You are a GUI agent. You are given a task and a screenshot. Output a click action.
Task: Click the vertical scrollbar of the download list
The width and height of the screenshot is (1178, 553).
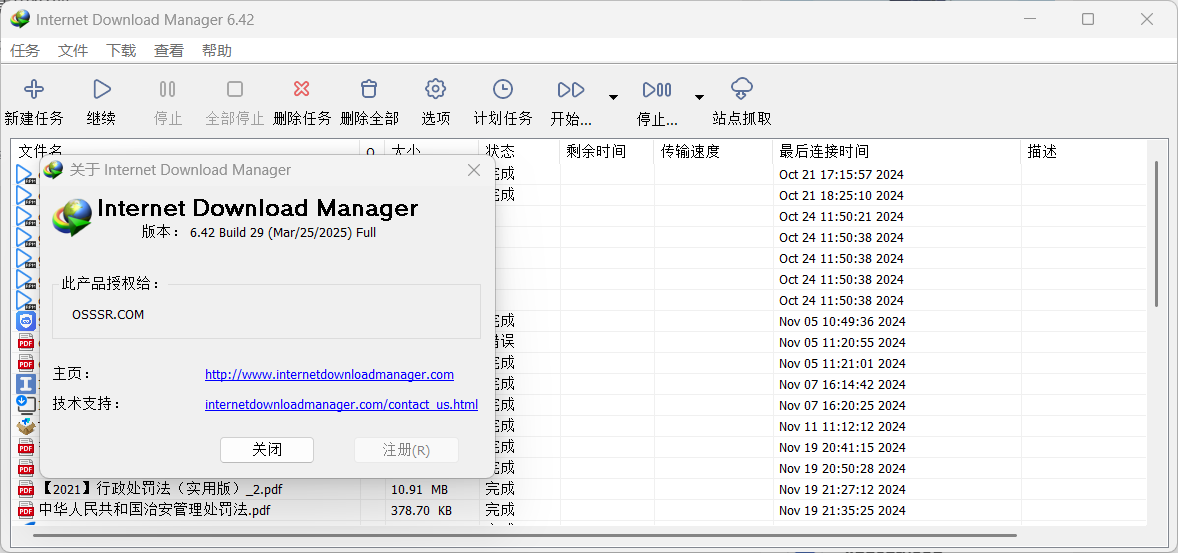coord(1158,233)
